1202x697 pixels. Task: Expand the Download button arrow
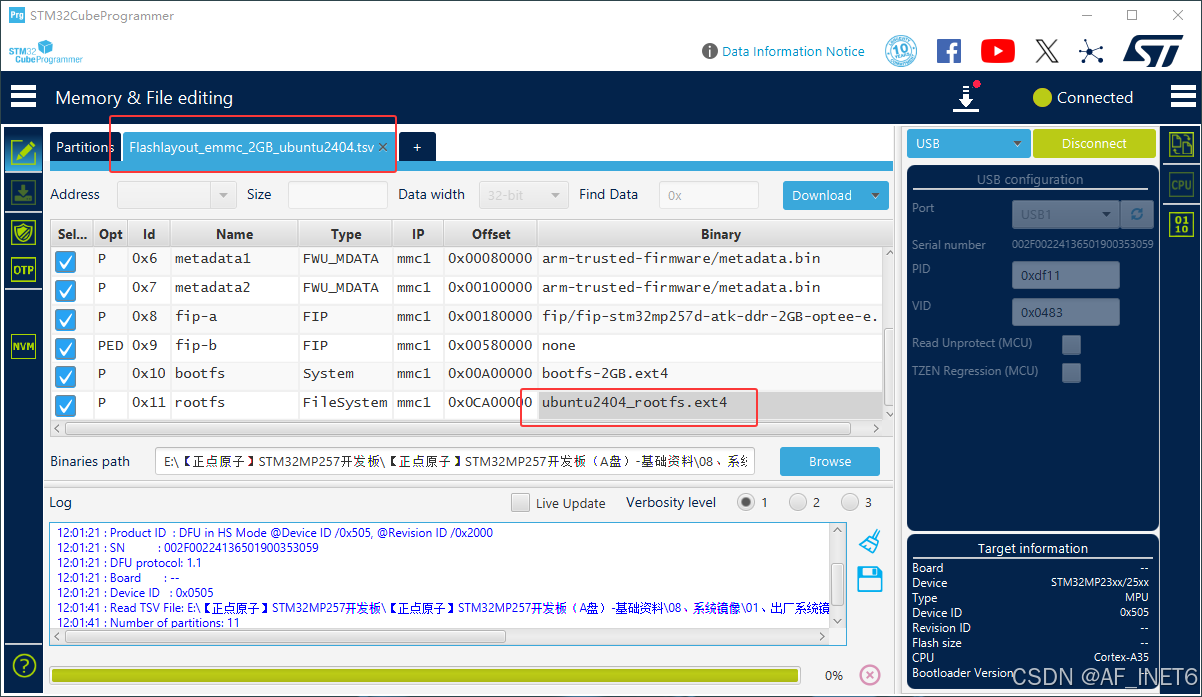(876, 195)
